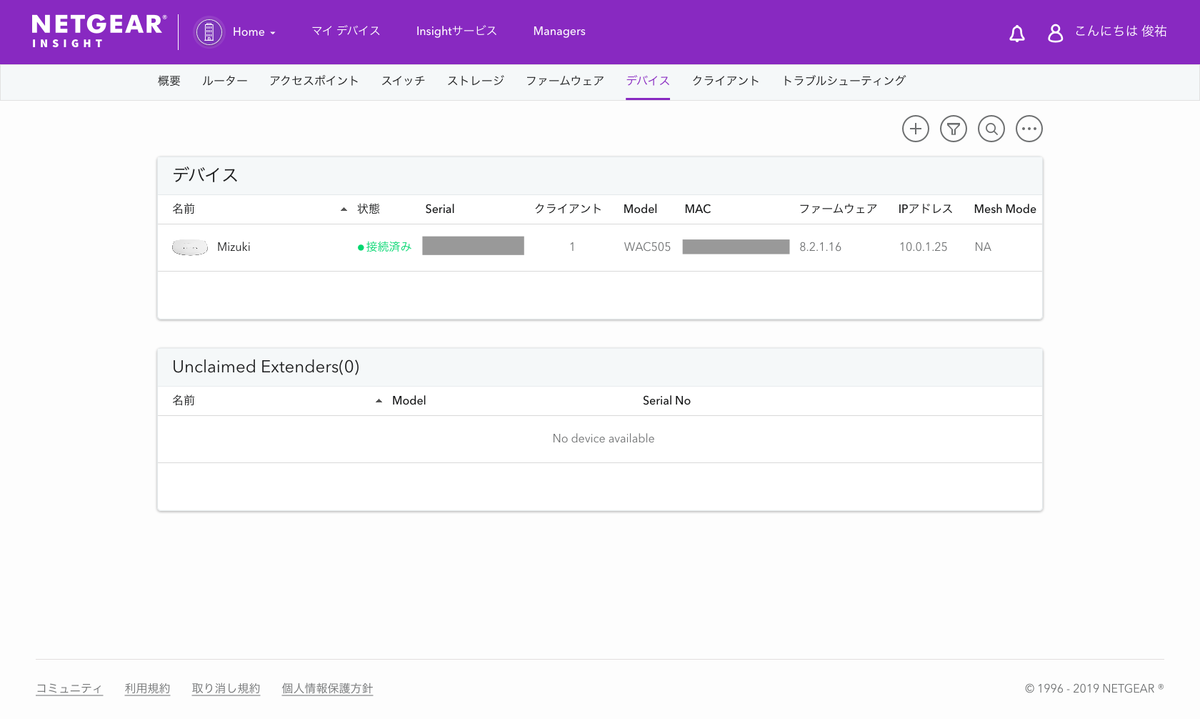Click the client count 1 cell
Screen dimensions: 1200x719
(x=572, y=247)
